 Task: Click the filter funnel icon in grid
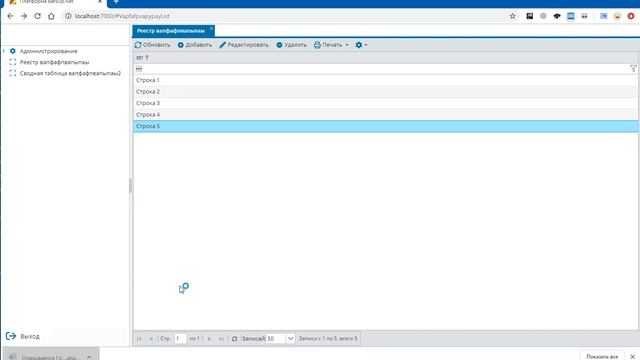click(633, 69)
